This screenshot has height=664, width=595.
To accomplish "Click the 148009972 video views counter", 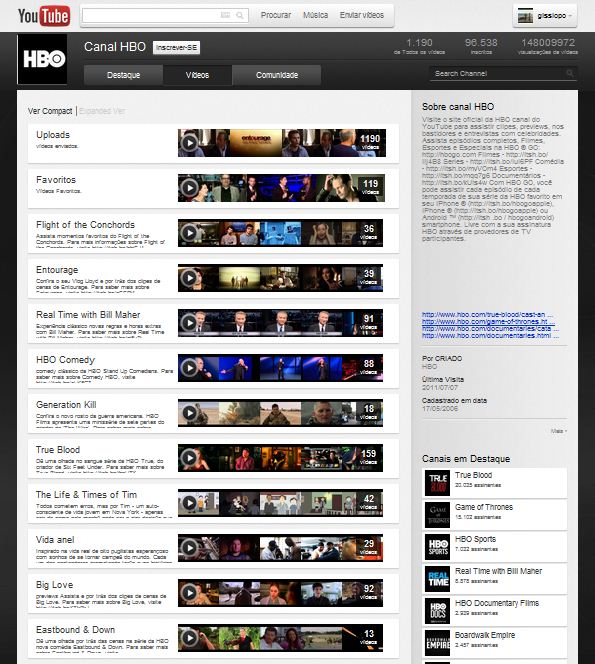I will tap(548, 46).
